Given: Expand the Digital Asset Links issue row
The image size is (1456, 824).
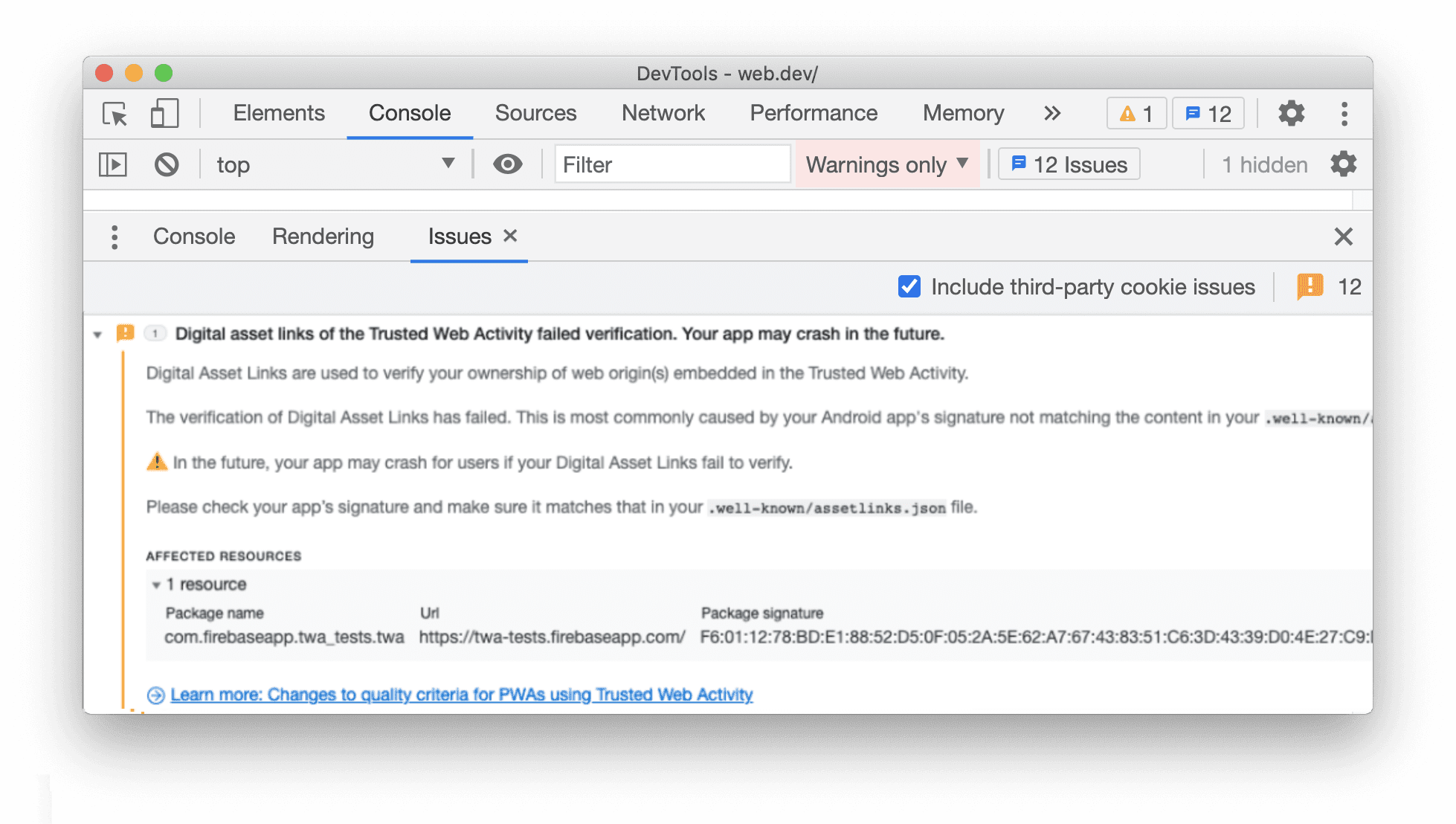Looking at the screenshot, I should (98, 333).
